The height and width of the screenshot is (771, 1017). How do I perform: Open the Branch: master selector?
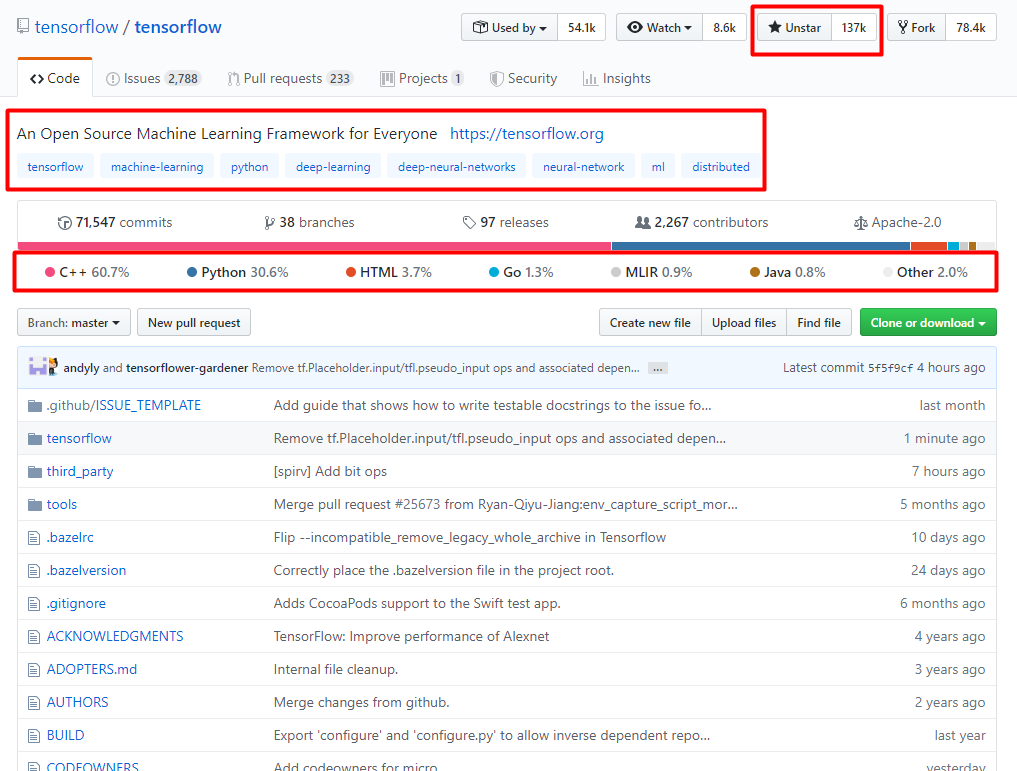74,322
